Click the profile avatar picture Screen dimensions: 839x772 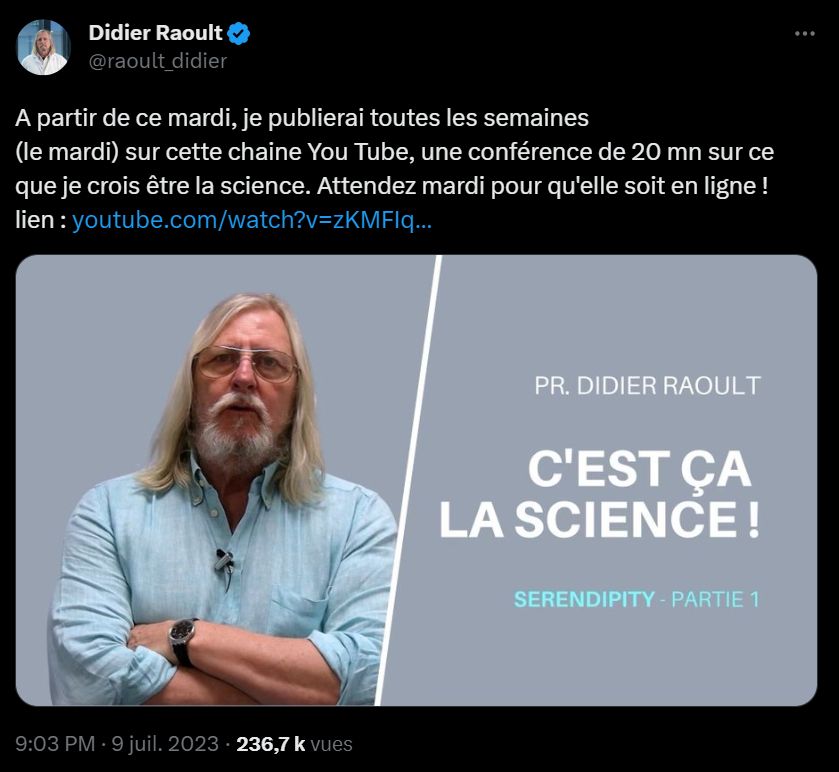coord(44,47)
